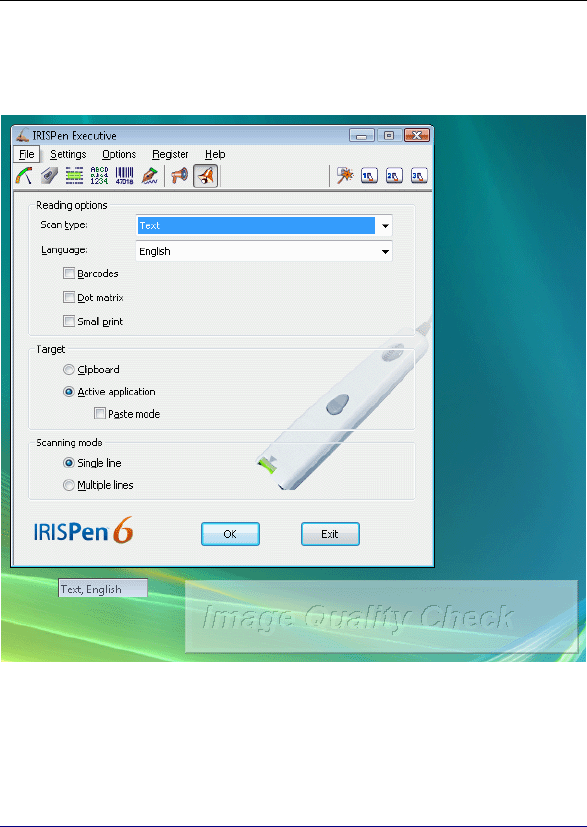This screenshot has width=587, height=827.
Task: Click the magic wand wizard icon
Action: coord(345,176)
